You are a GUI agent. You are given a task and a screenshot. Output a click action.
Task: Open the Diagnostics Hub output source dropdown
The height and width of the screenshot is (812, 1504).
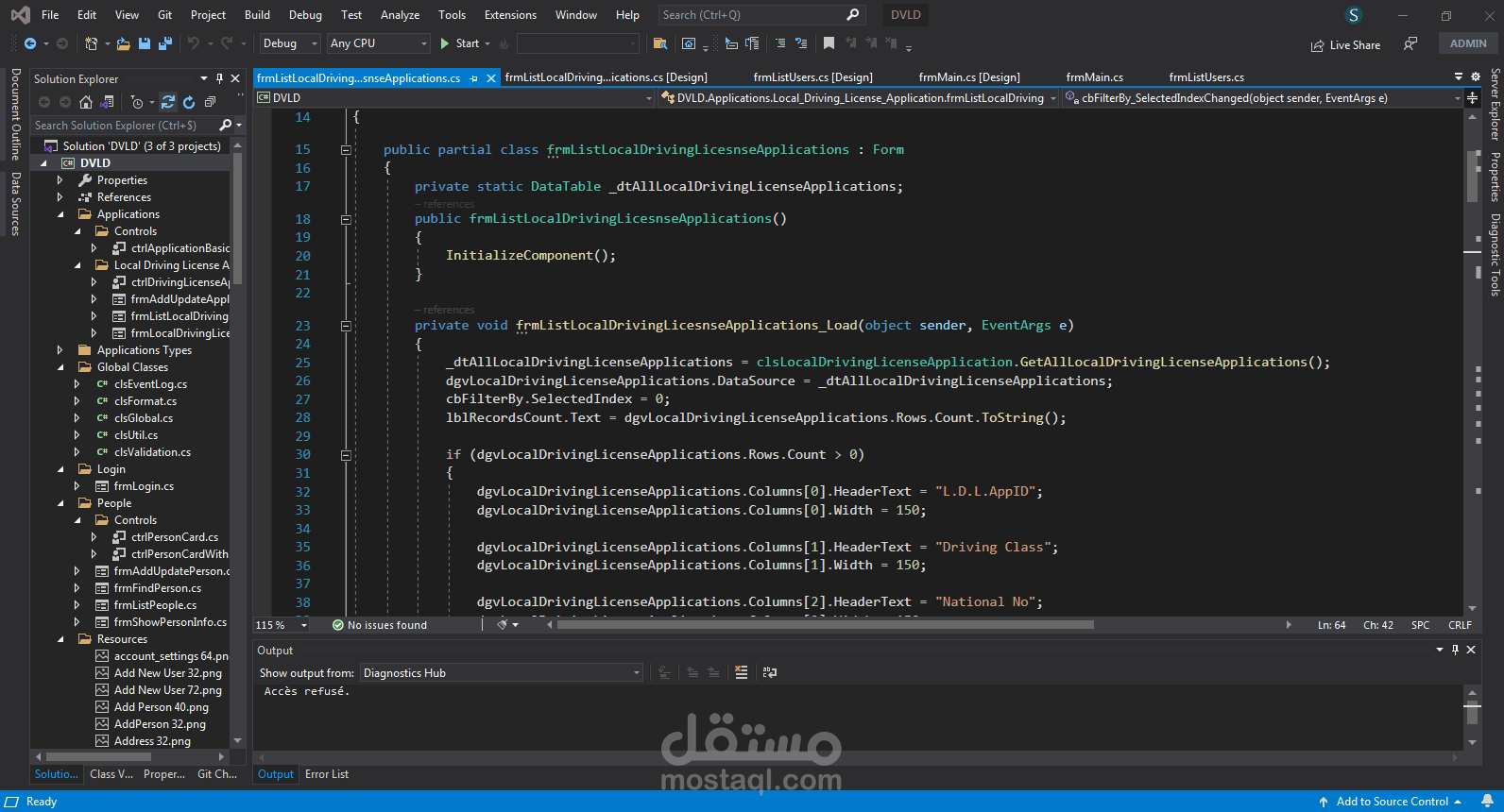coord(502,672)
